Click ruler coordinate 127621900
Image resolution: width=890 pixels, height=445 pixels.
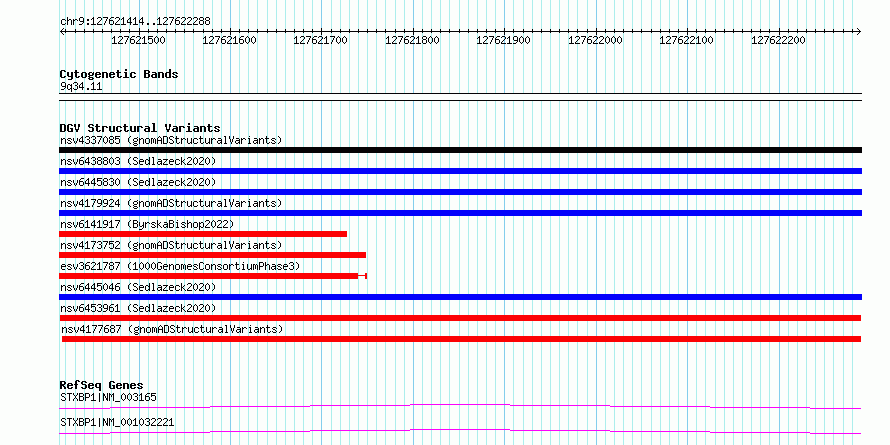click(x=503, y=40)
